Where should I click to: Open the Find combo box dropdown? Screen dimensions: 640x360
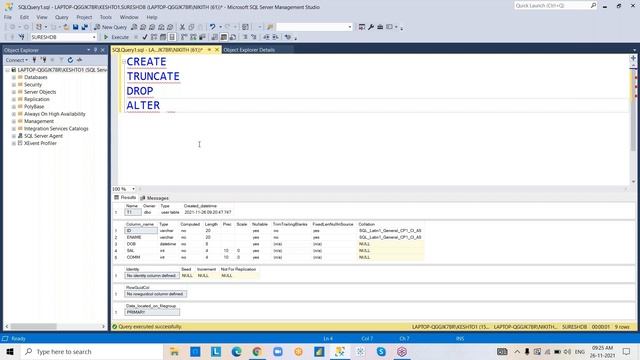(x=350, y=27)
